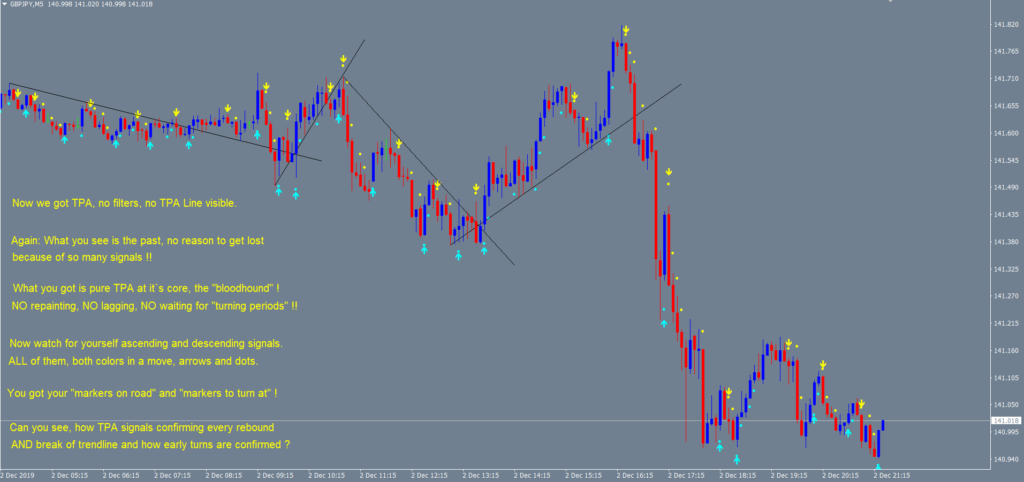Select 'Can you see, how TPA signals' text
The width and height of the screenshot is (1024, 482).
click(x=150, y=428)
